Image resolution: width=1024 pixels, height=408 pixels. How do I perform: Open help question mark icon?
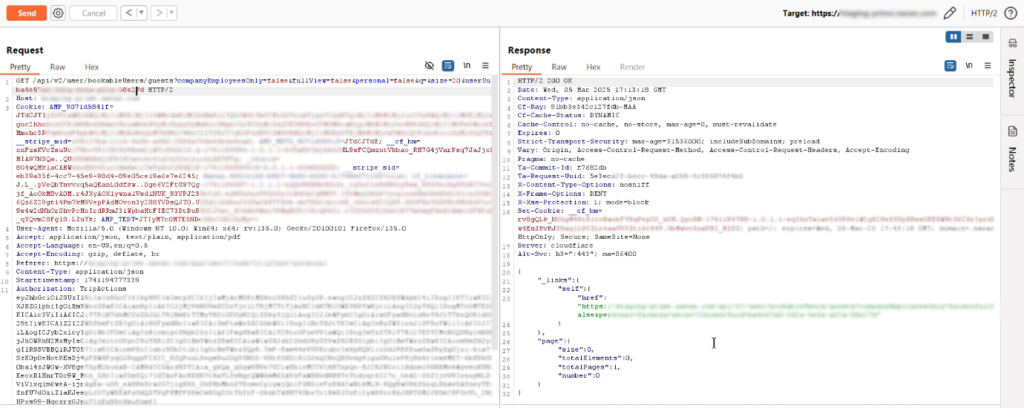[1011, 13]
